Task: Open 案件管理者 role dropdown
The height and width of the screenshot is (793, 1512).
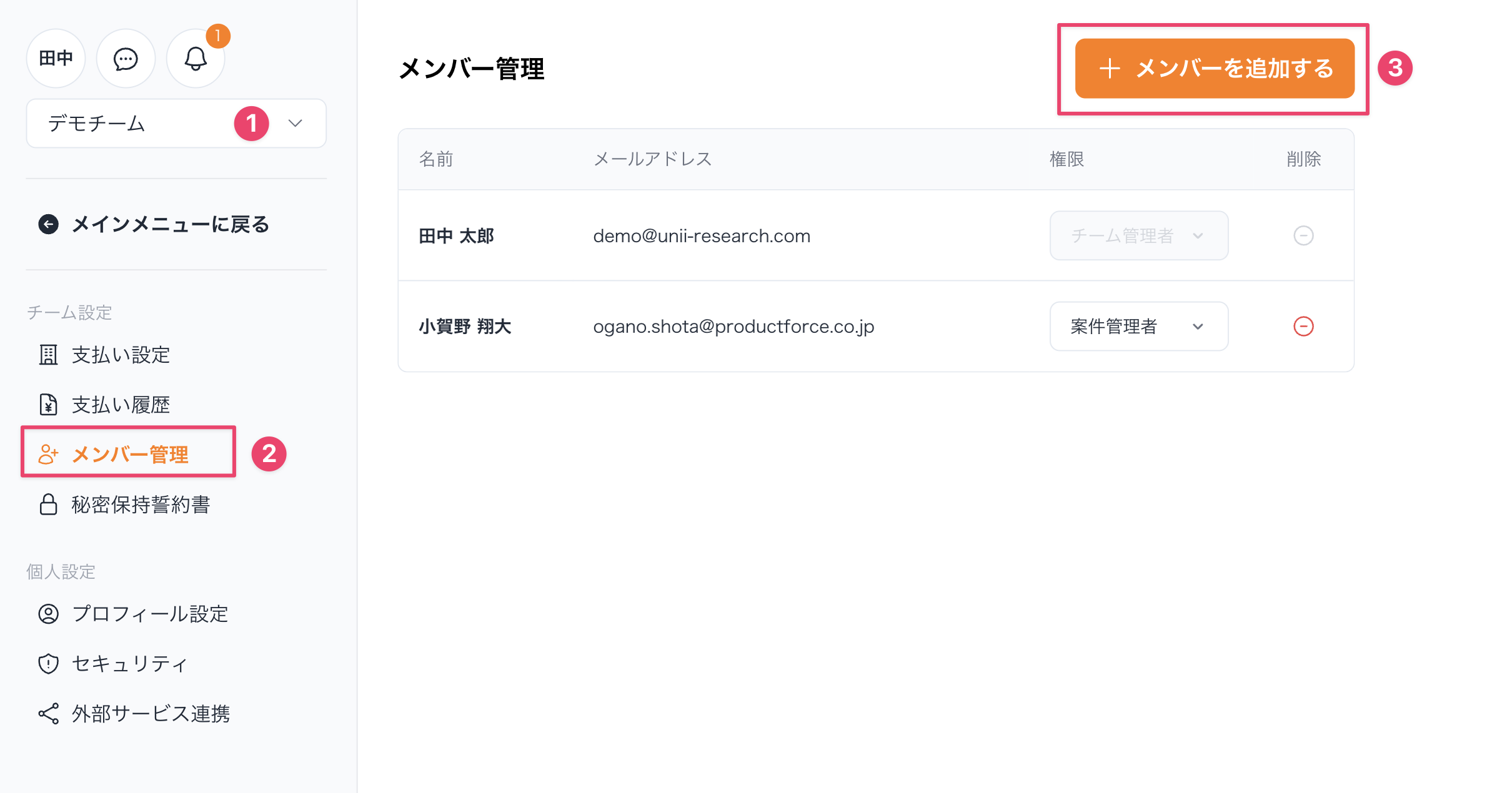Action: [1138, 327]
